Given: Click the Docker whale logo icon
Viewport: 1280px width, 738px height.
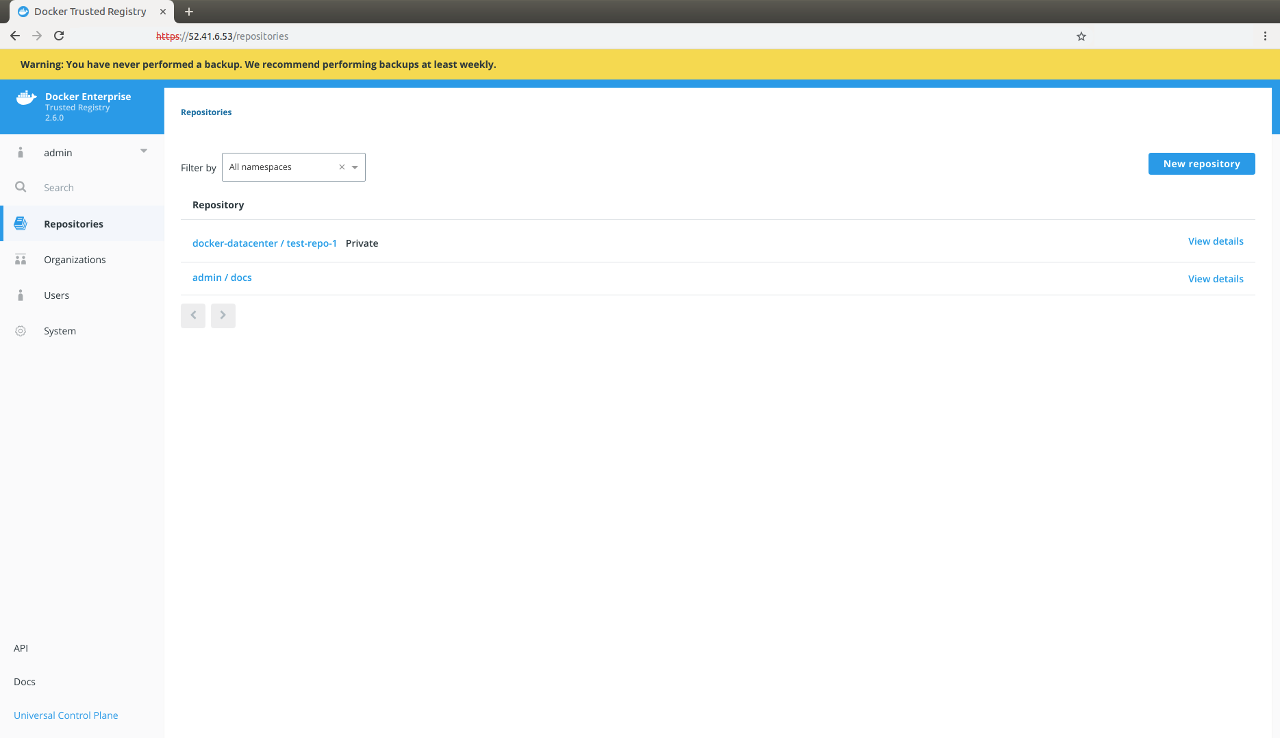Looking at the screenshot, I should (26, 98).
